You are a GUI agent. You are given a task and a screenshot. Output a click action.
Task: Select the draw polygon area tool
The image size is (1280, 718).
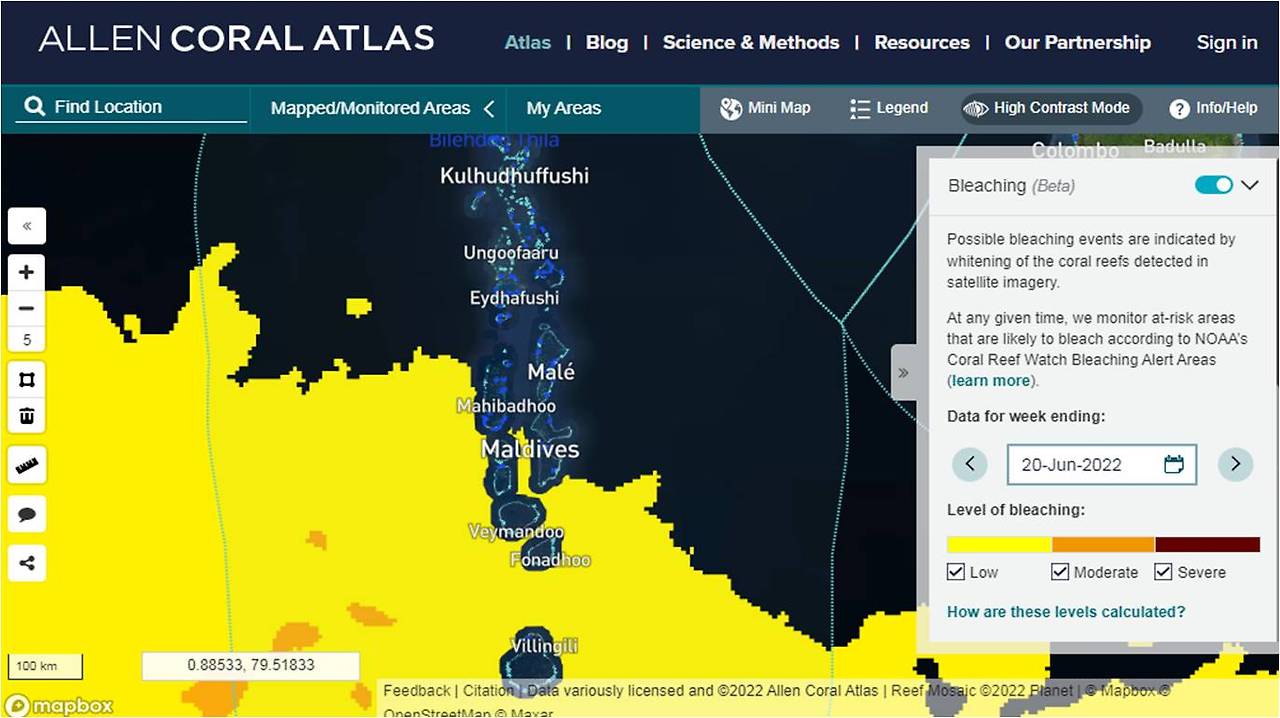[x=27, y=380]
